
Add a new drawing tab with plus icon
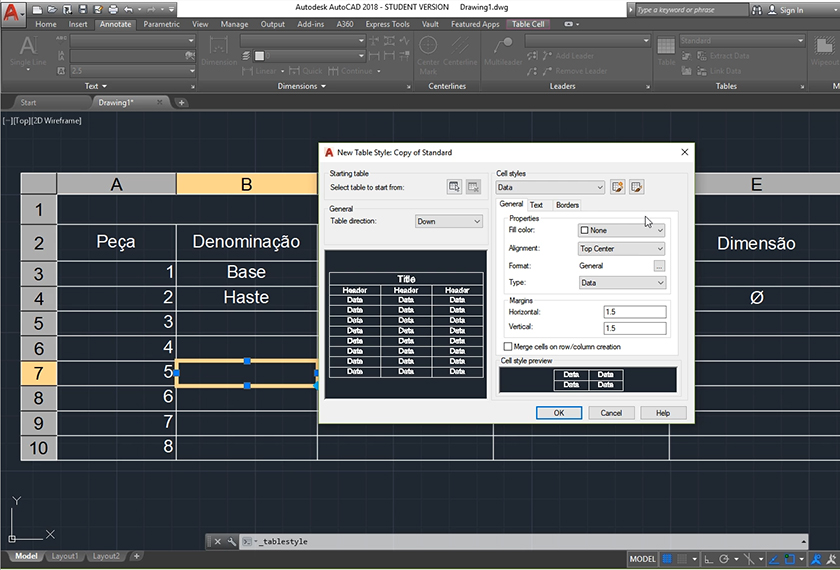(x=181, y=102)
